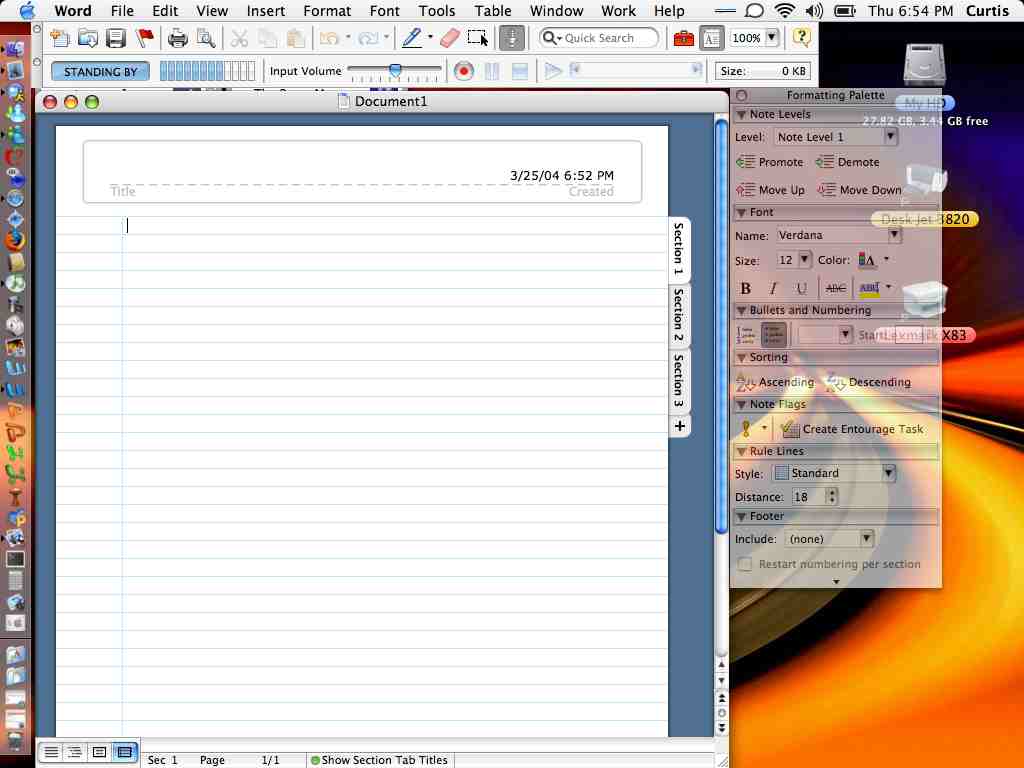Viewport: 1024px width, 768px height.
Task: Click the red Flag toolbar icon
Action: click(x=144, y=39)
